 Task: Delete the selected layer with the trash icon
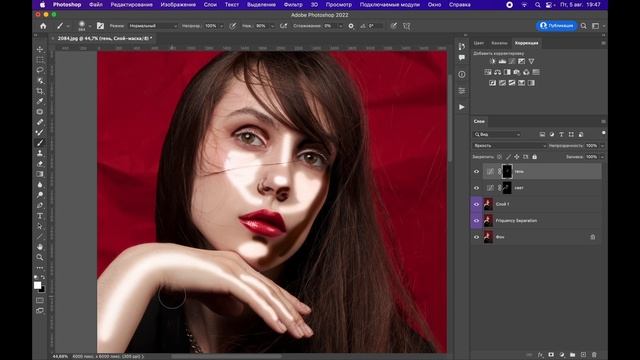(594, 355)
